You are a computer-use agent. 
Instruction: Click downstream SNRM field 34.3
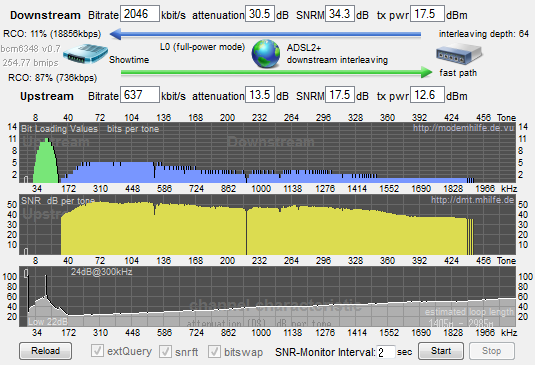click(x=340, y=14)
